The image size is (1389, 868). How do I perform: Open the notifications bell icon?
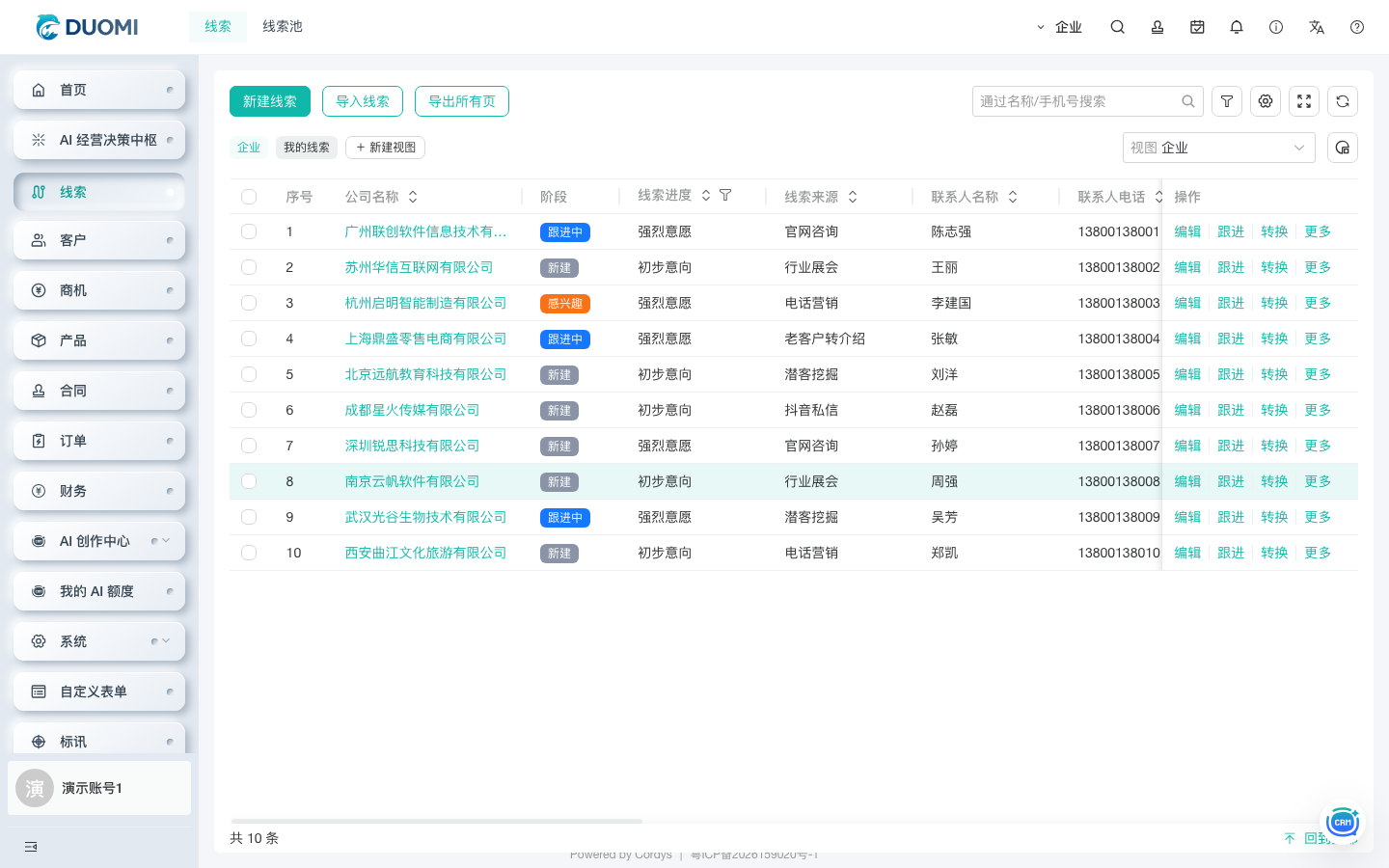tap(1237, 27)
